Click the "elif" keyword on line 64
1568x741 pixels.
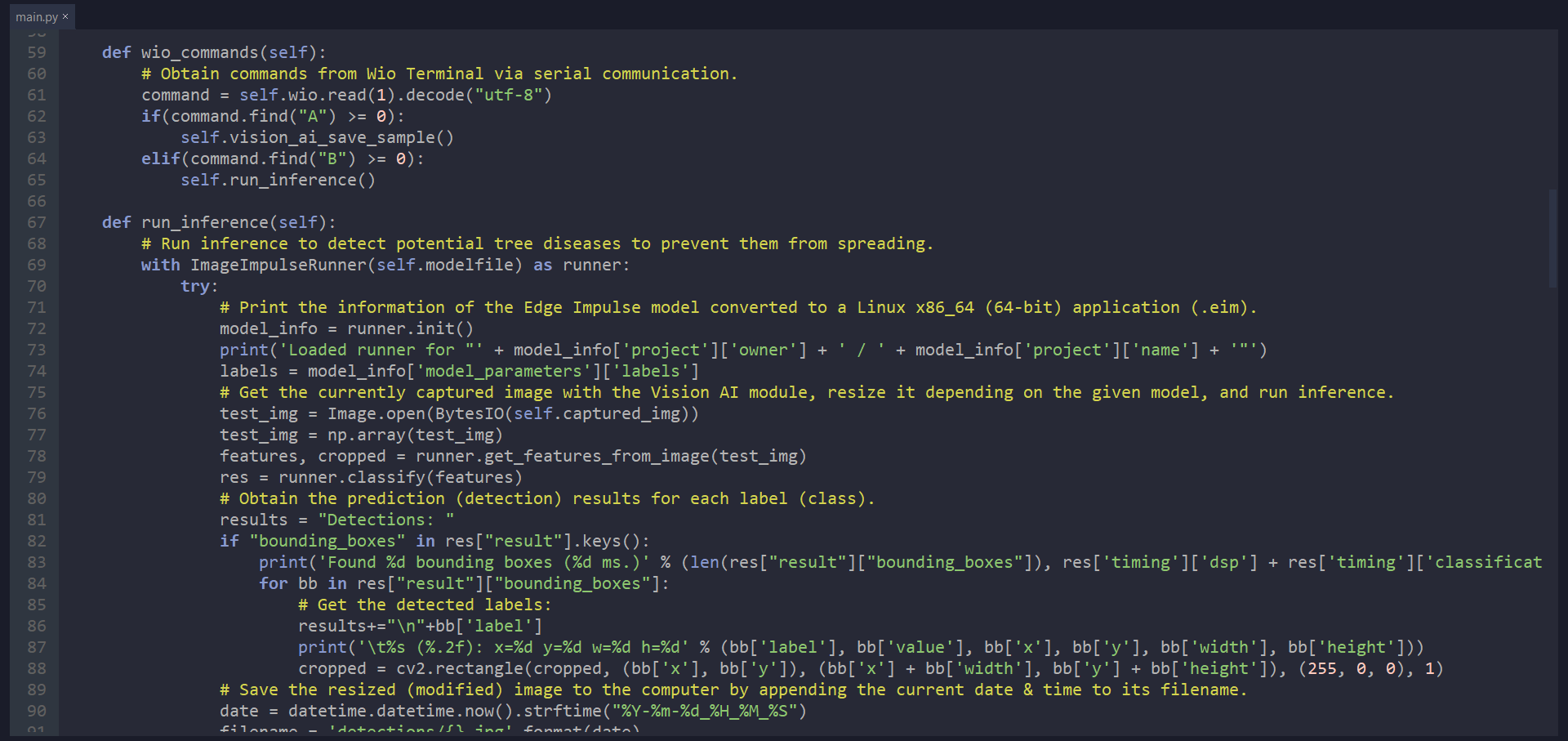[x=160, y=158]
